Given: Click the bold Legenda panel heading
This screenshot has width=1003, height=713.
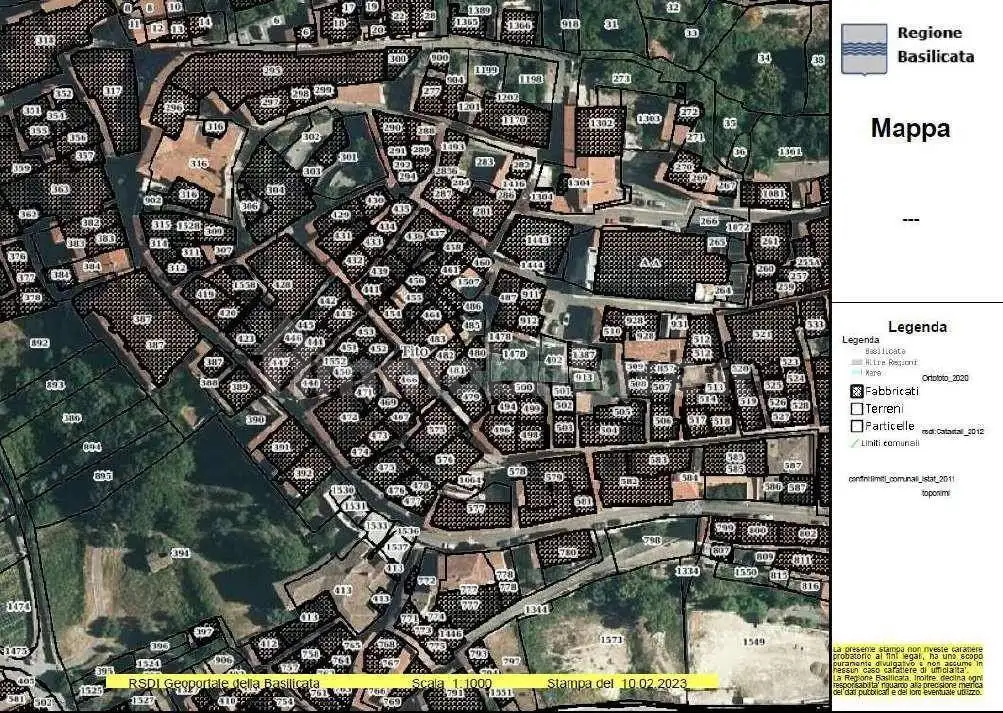Looking at the screenshot, I should [x=916, y=326].
